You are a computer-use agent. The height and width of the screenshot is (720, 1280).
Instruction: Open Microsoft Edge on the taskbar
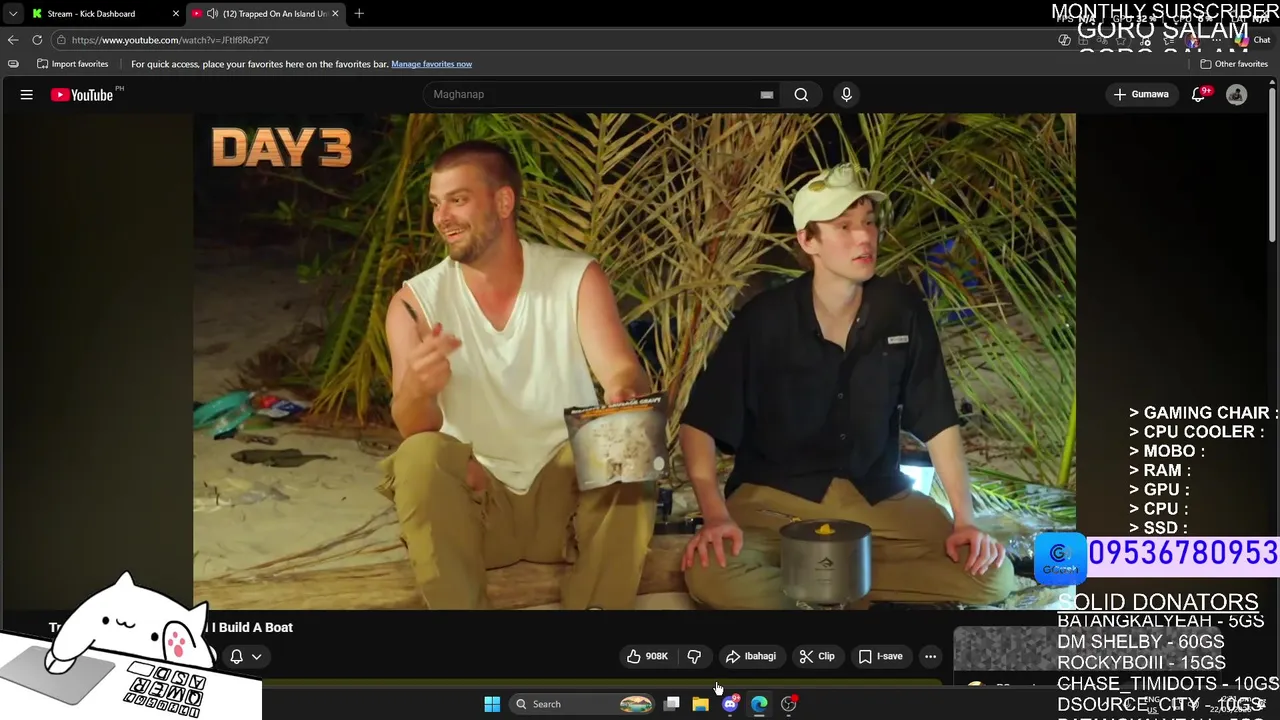tap(759, 704)
